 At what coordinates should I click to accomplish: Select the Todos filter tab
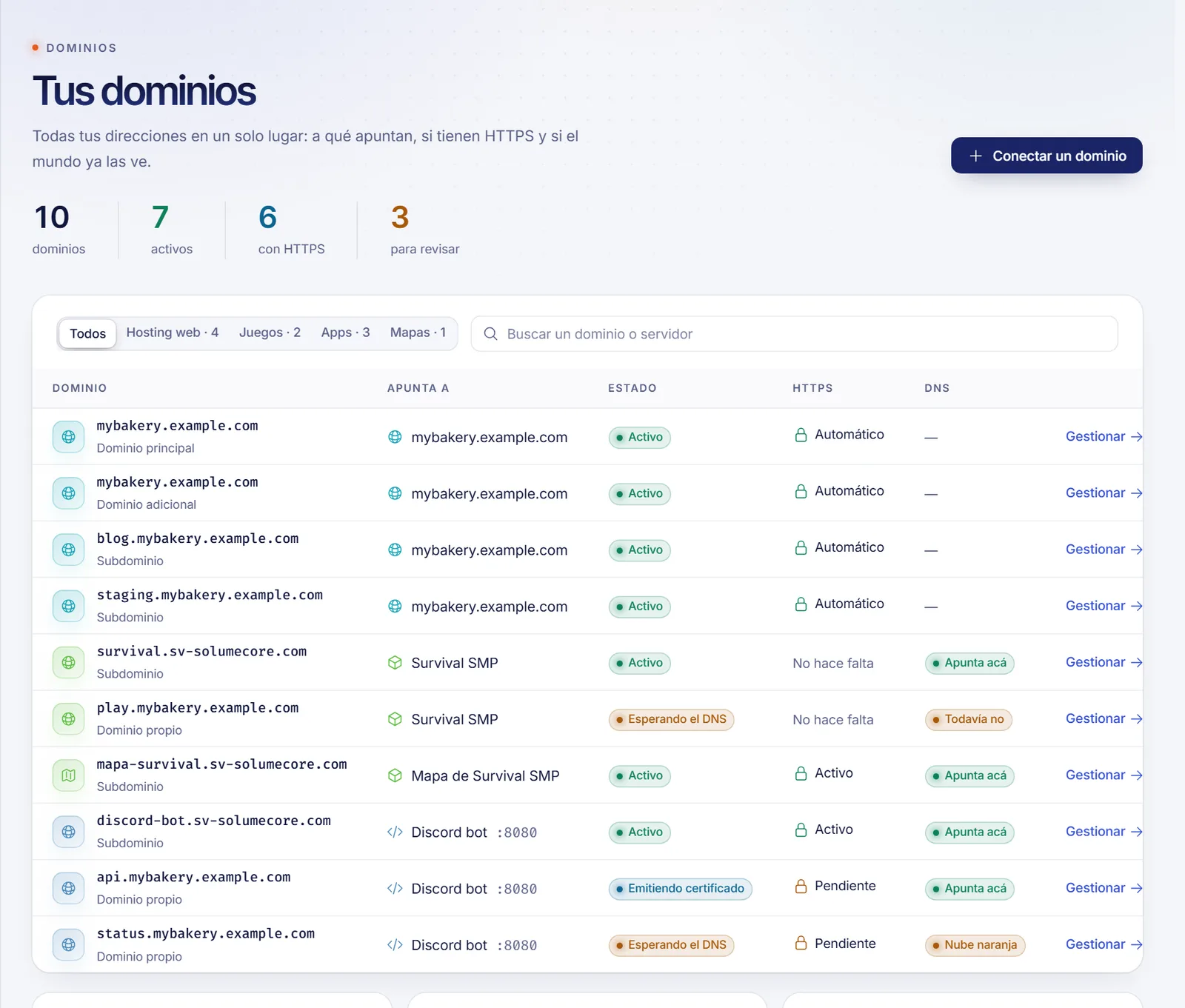tap(87, 333)
